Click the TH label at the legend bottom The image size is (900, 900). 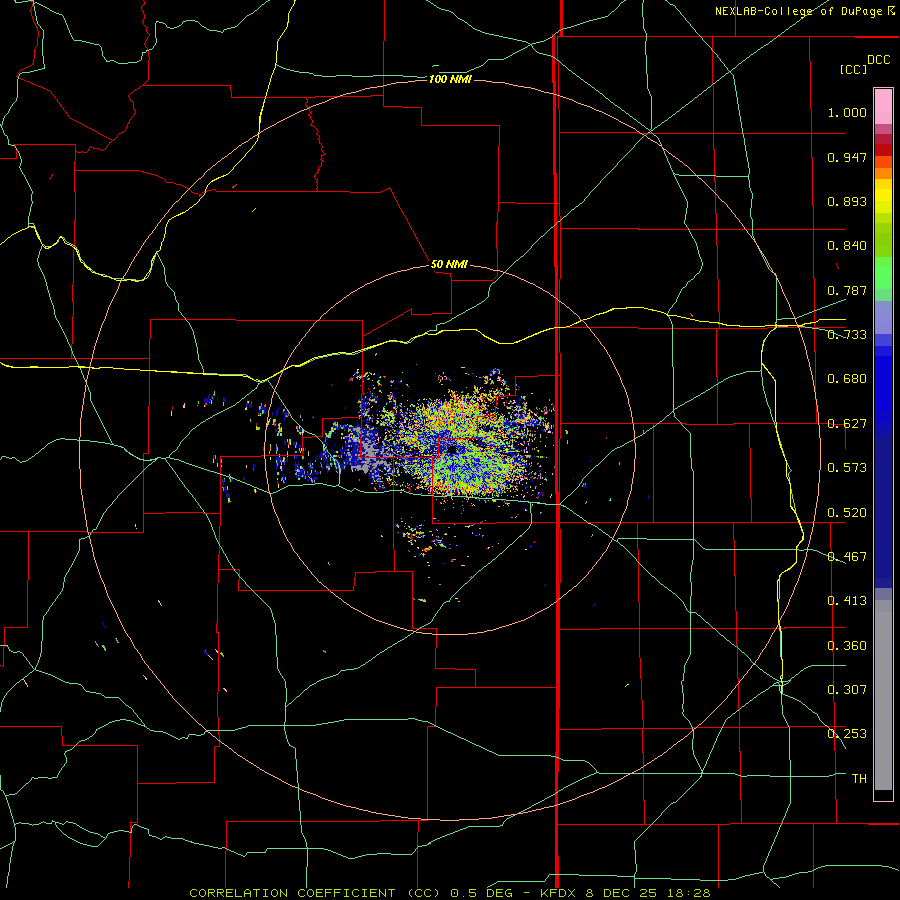(x=859, y=779)
